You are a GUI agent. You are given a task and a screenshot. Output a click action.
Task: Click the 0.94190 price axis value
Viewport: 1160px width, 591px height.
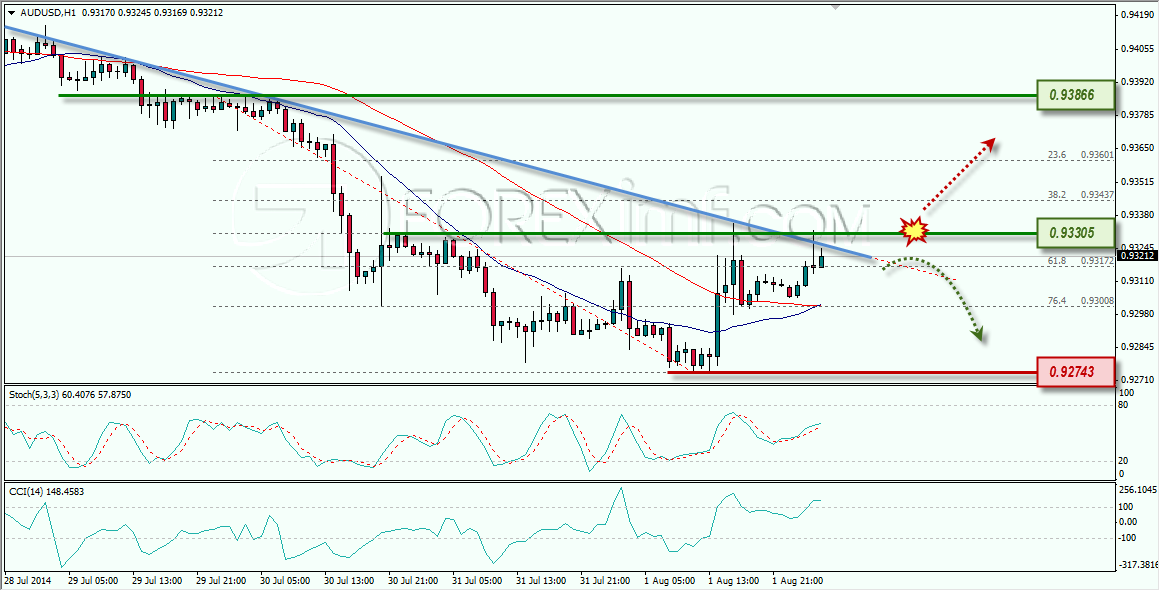(x=1138, y=14)
